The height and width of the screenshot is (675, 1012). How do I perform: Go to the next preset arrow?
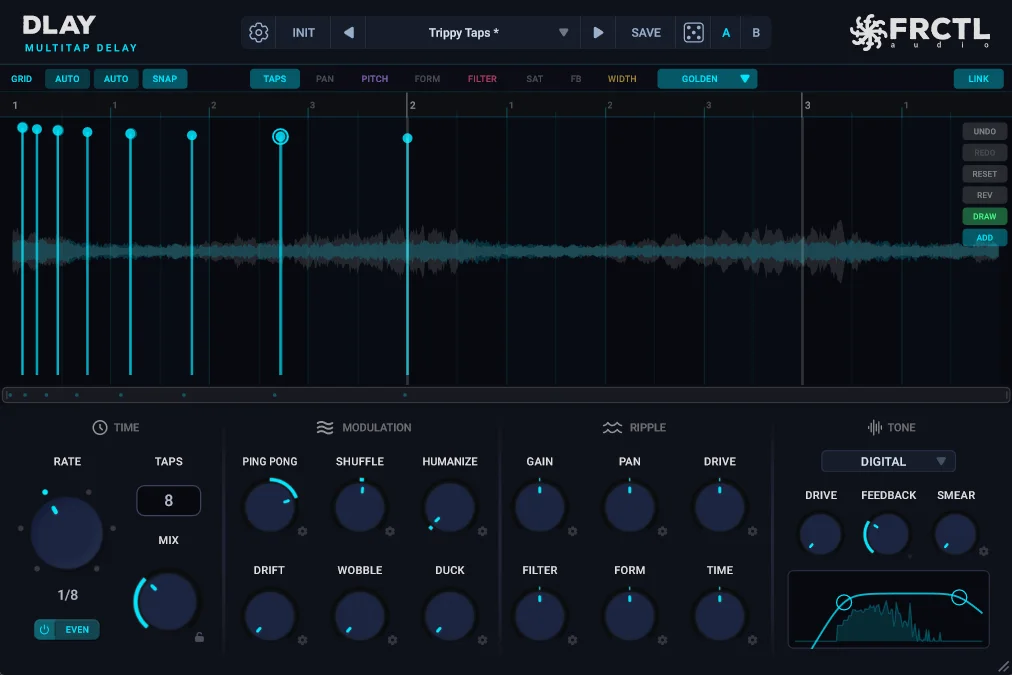coord(598,32)
